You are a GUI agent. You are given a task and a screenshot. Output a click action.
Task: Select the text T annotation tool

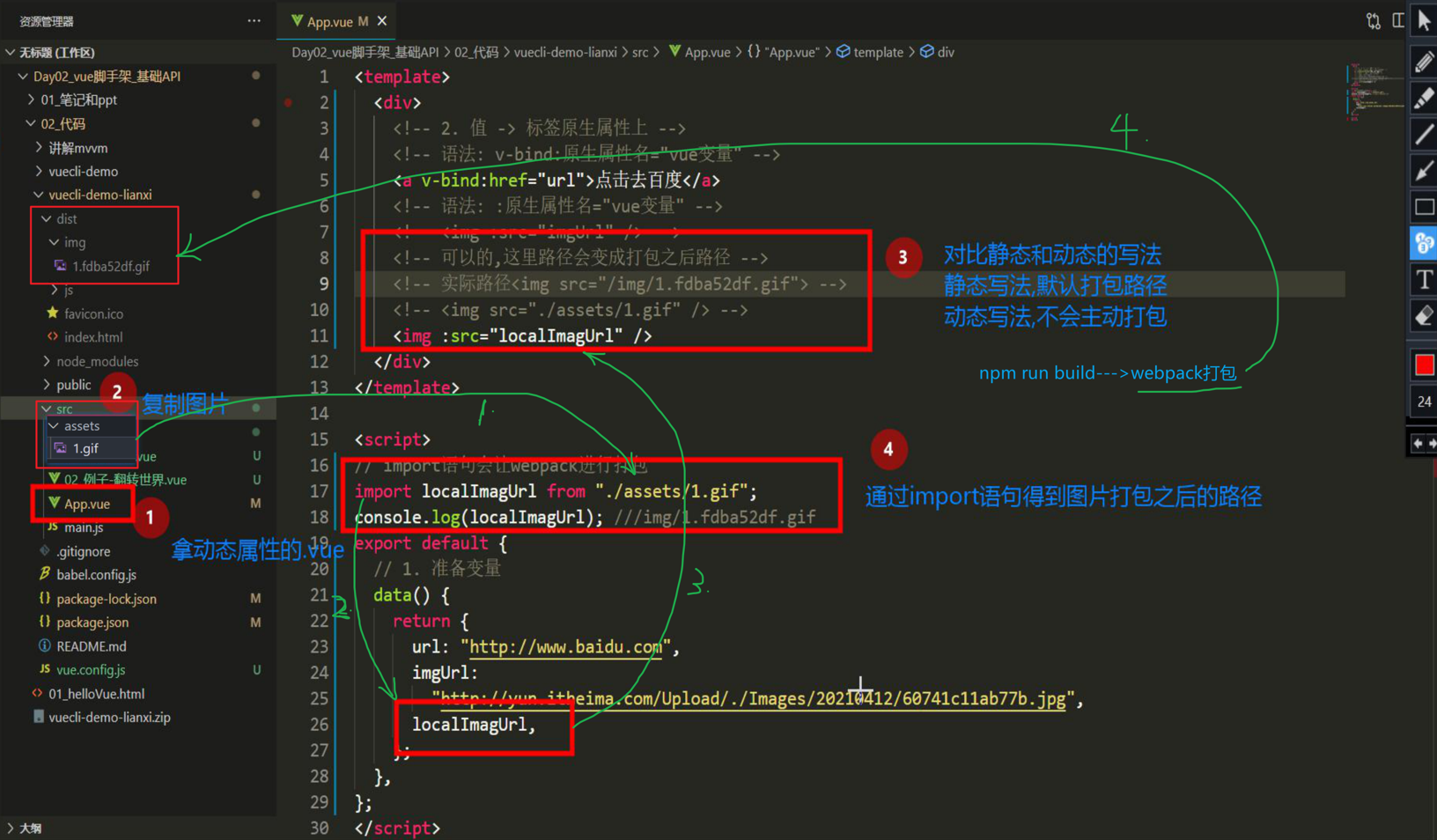click(x=1424, y=279)
